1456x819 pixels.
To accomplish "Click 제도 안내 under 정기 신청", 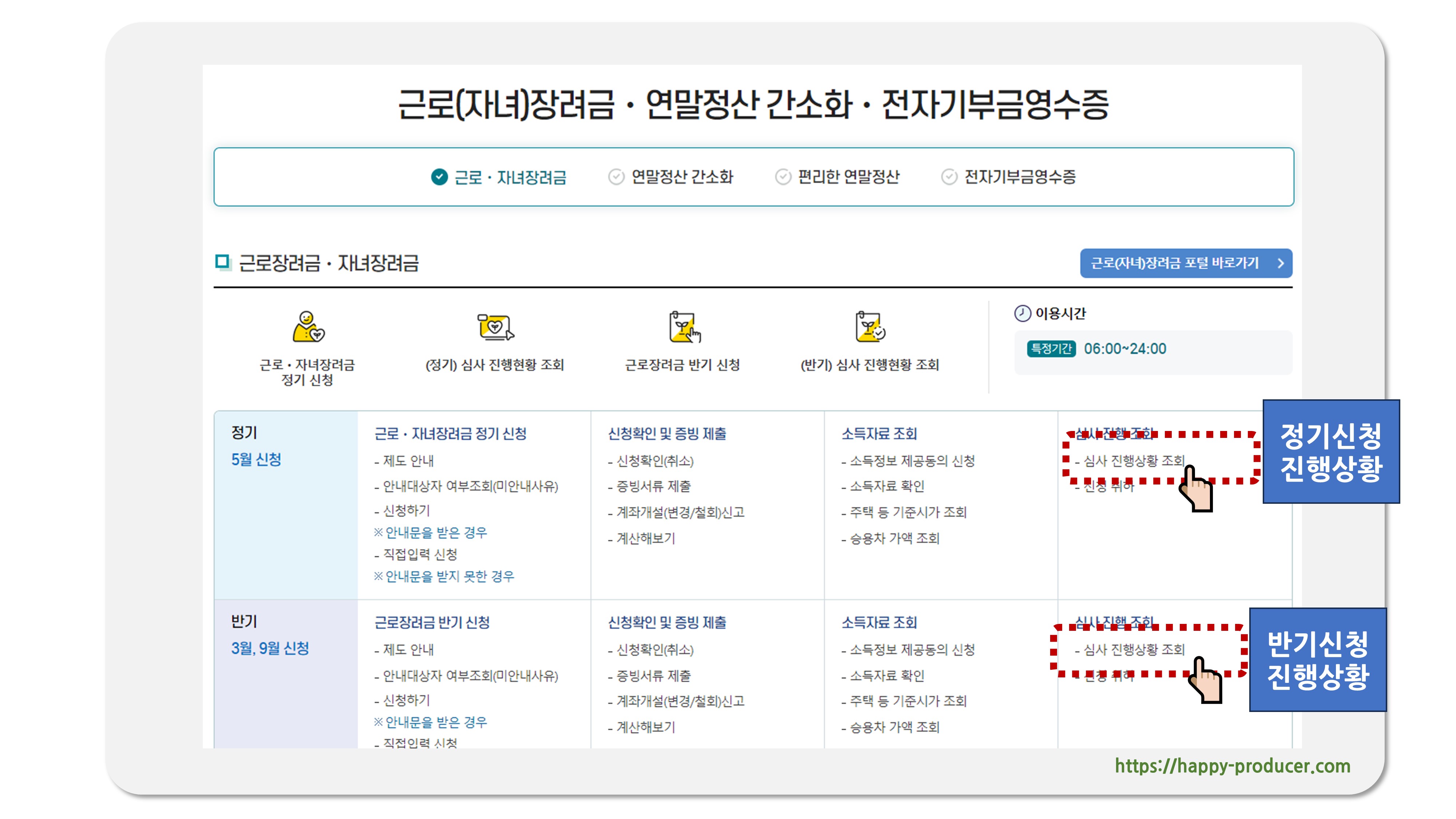I will [x=408, y=461].
